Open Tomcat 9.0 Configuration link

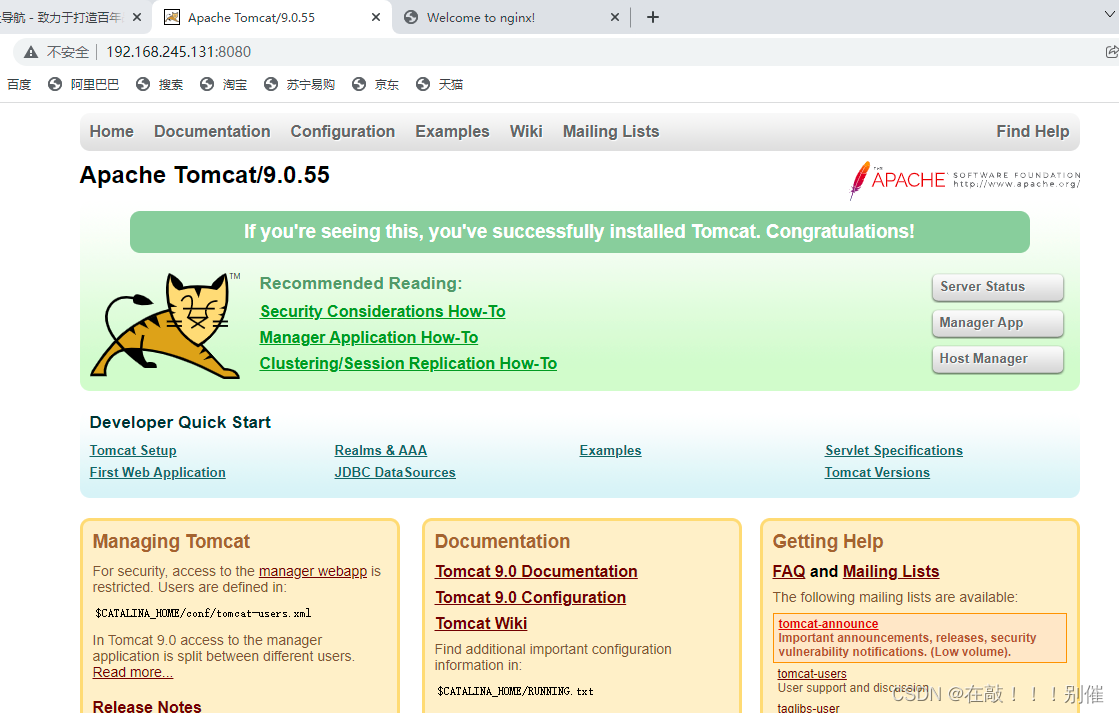(531, 597)
